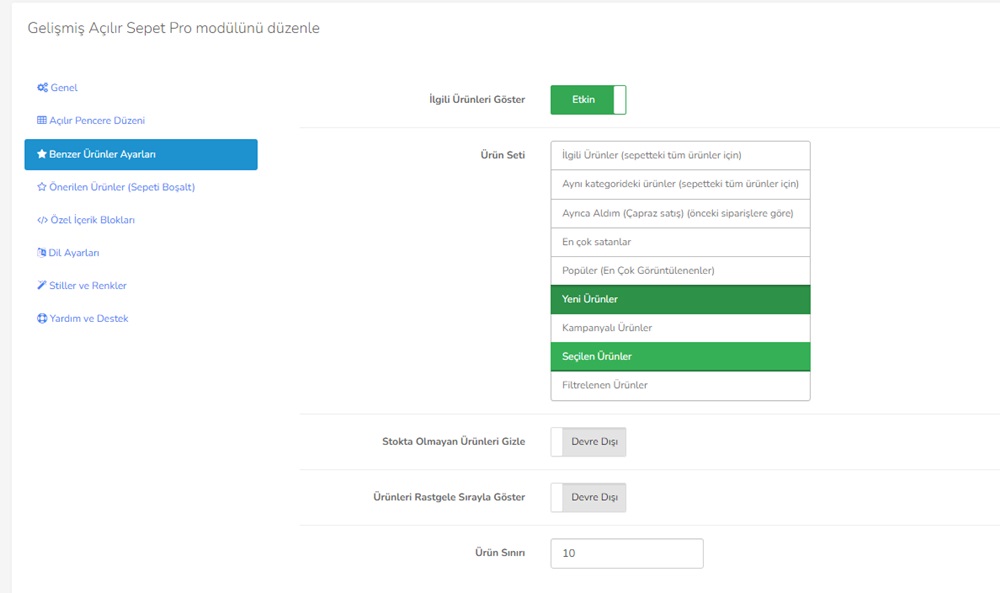1000x593 pixels.
Task: Click the lifebuoy icon beside Yardım ve Destek
Action: coord(42,318)
